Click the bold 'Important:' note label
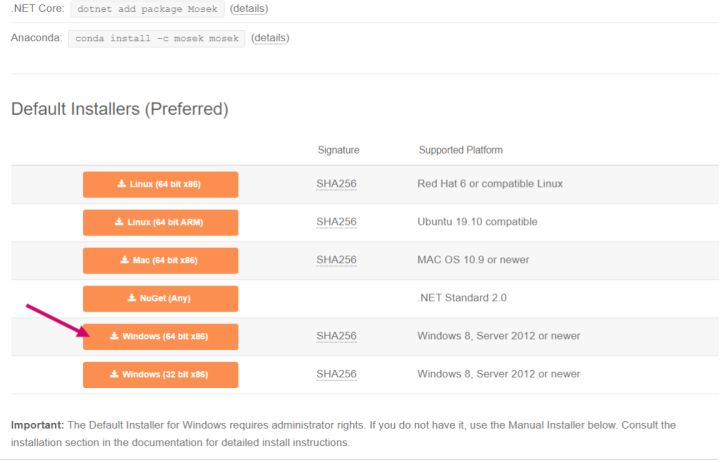720x463 pixels. click(x=37, y=425)
